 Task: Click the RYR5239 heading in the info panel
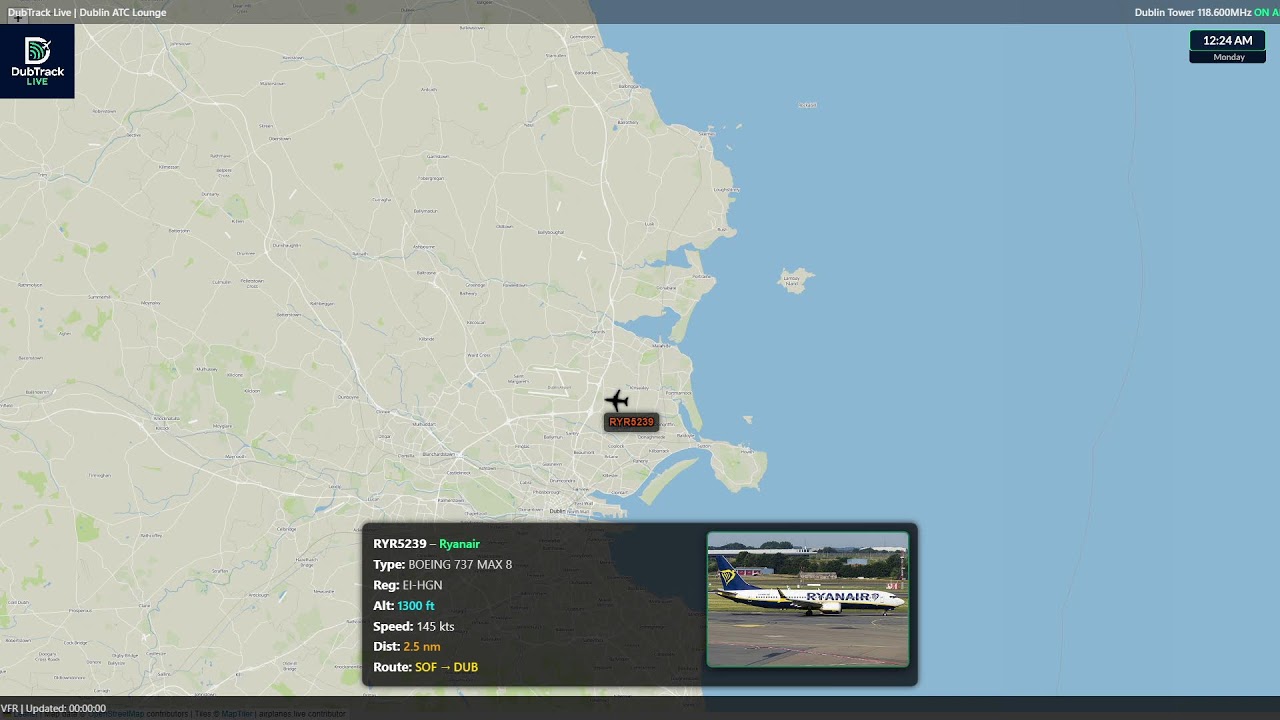tap(399, 544)
